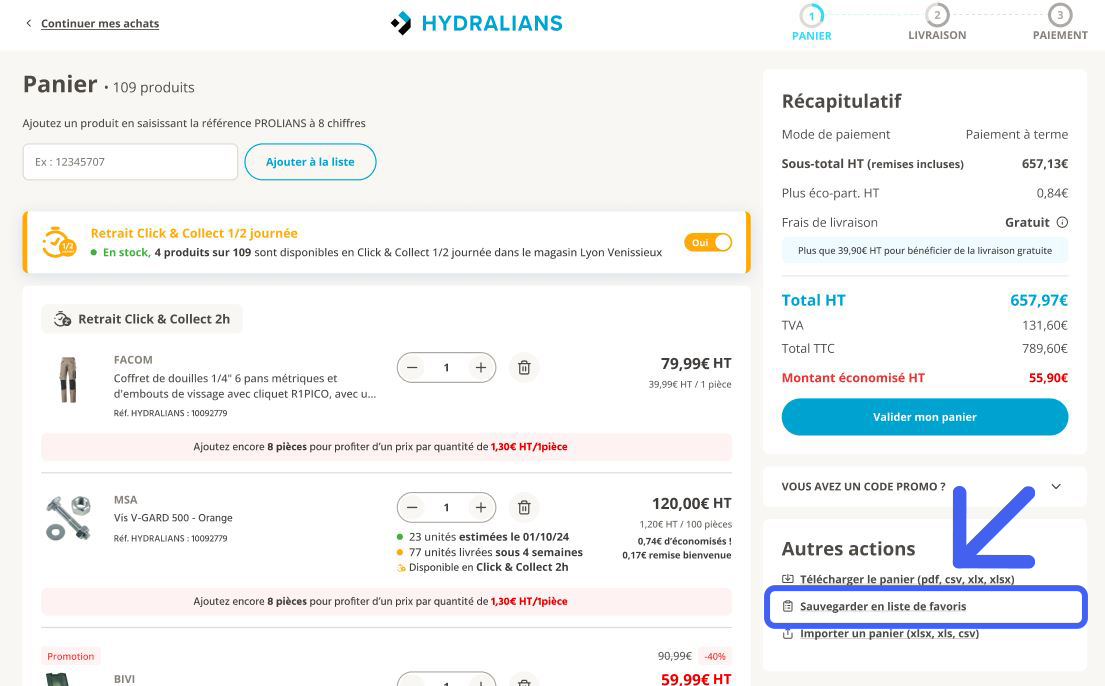Click the back chevron beside Continuer mes achats

tap(29, 23)
